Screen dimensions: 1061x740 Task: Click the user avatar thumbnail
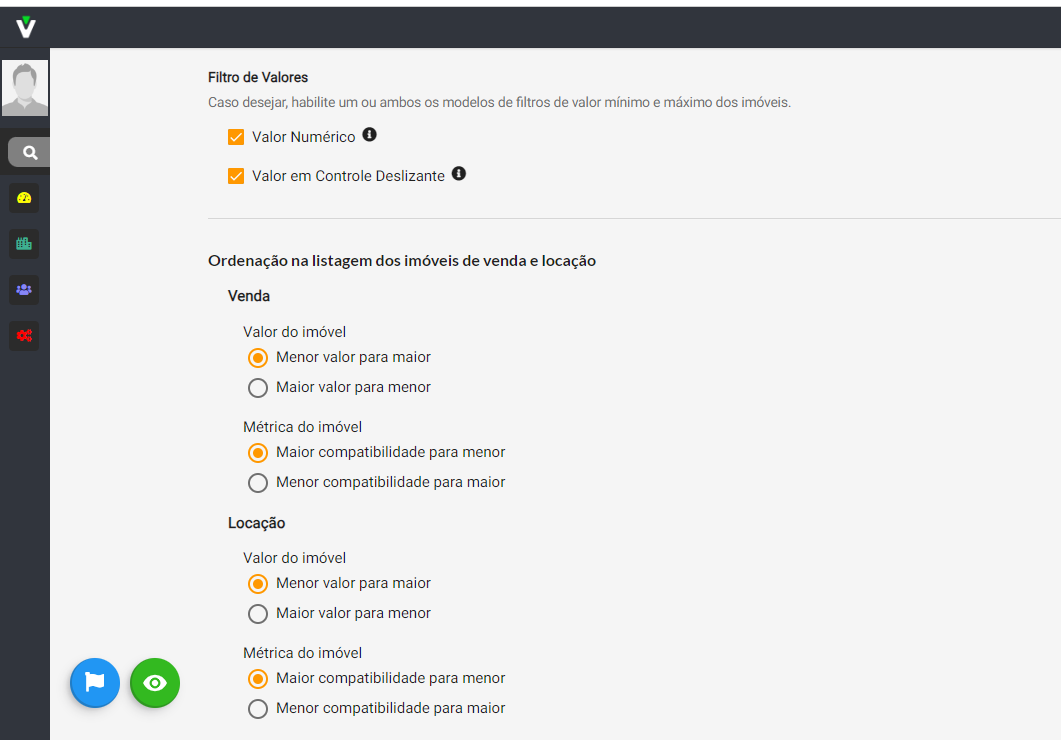pos(25,88)
